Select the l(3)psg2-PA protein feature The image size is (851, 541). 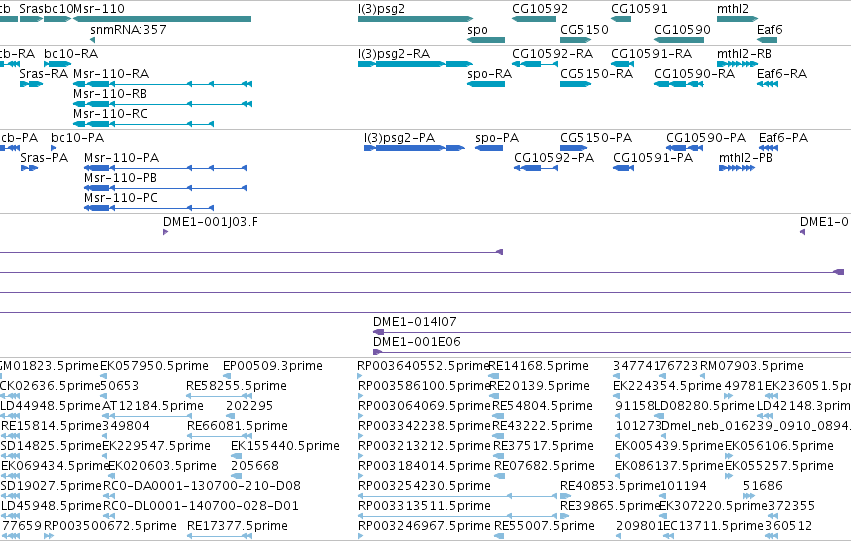(415, 148)
